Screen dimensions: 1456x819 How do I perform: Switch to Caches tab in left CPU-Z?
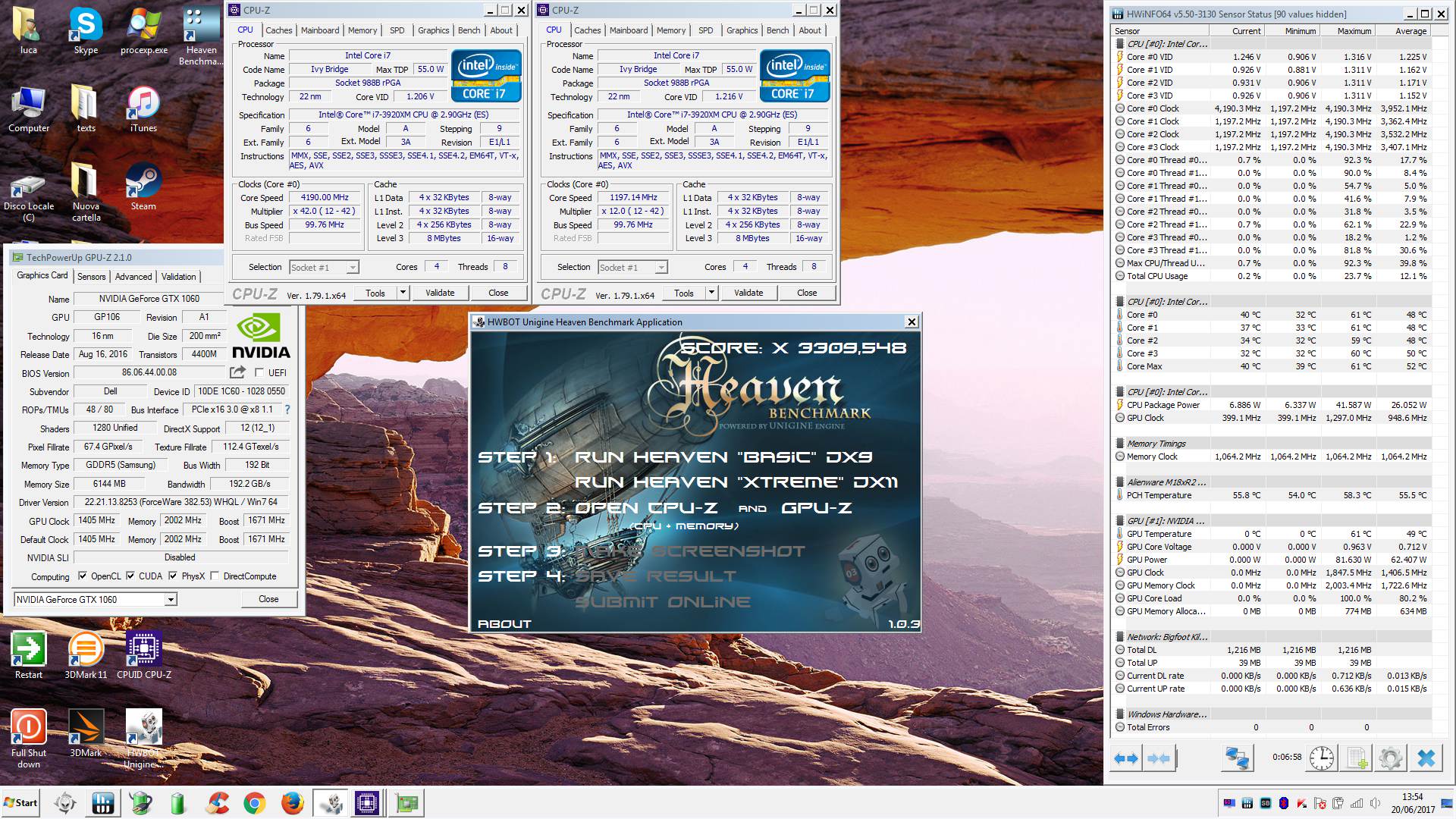278,30
